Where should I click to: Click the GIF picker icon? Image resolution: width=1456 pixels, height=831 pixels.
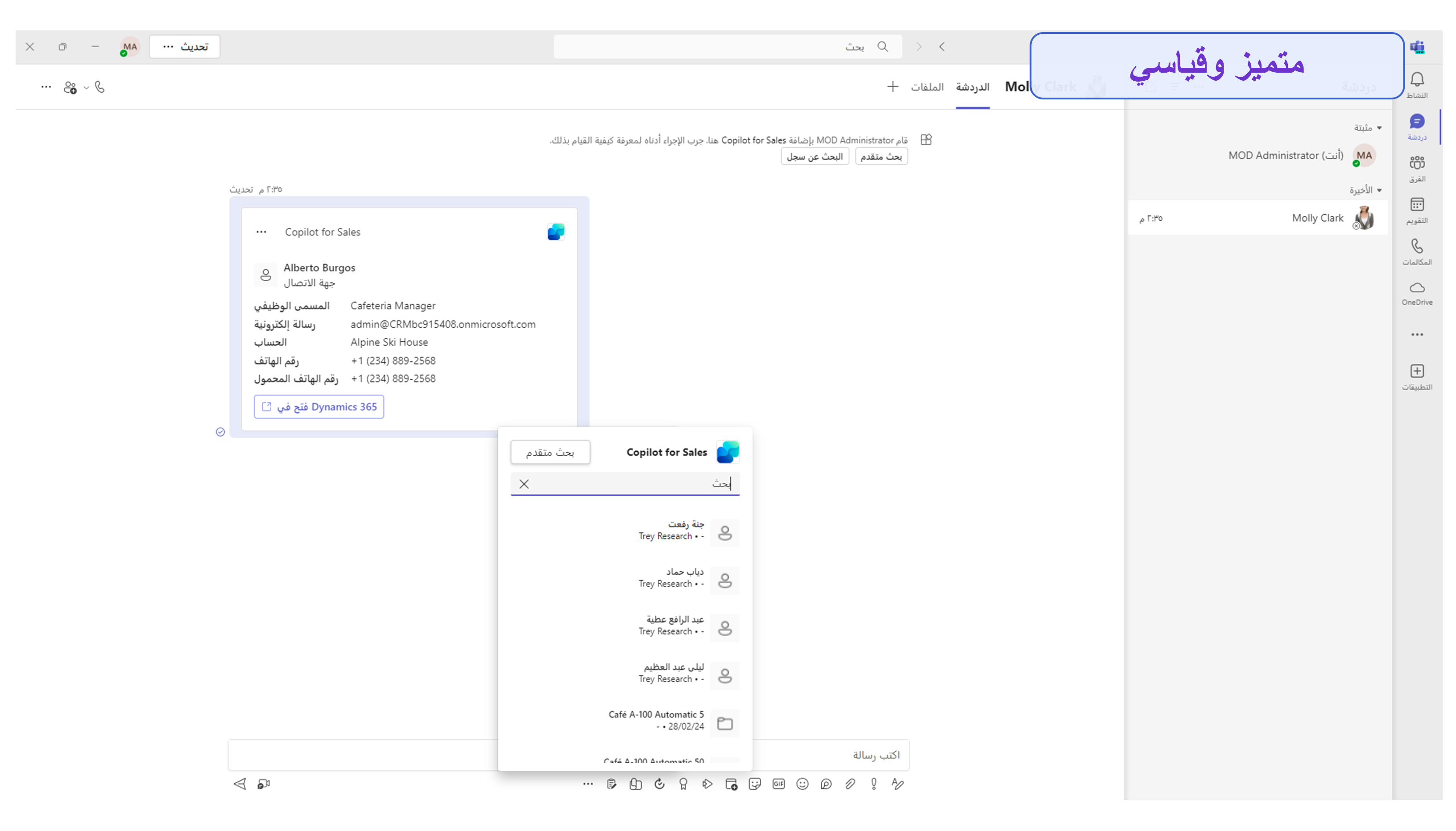[778, 784]
